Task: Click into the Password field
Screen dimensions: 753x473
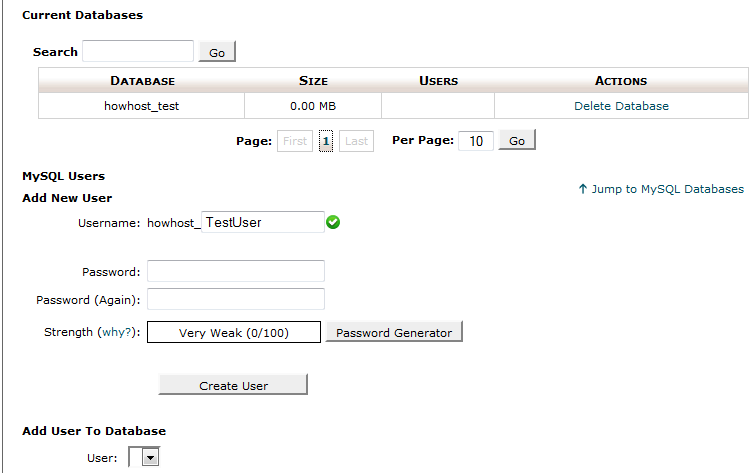Action: [236, 271]
